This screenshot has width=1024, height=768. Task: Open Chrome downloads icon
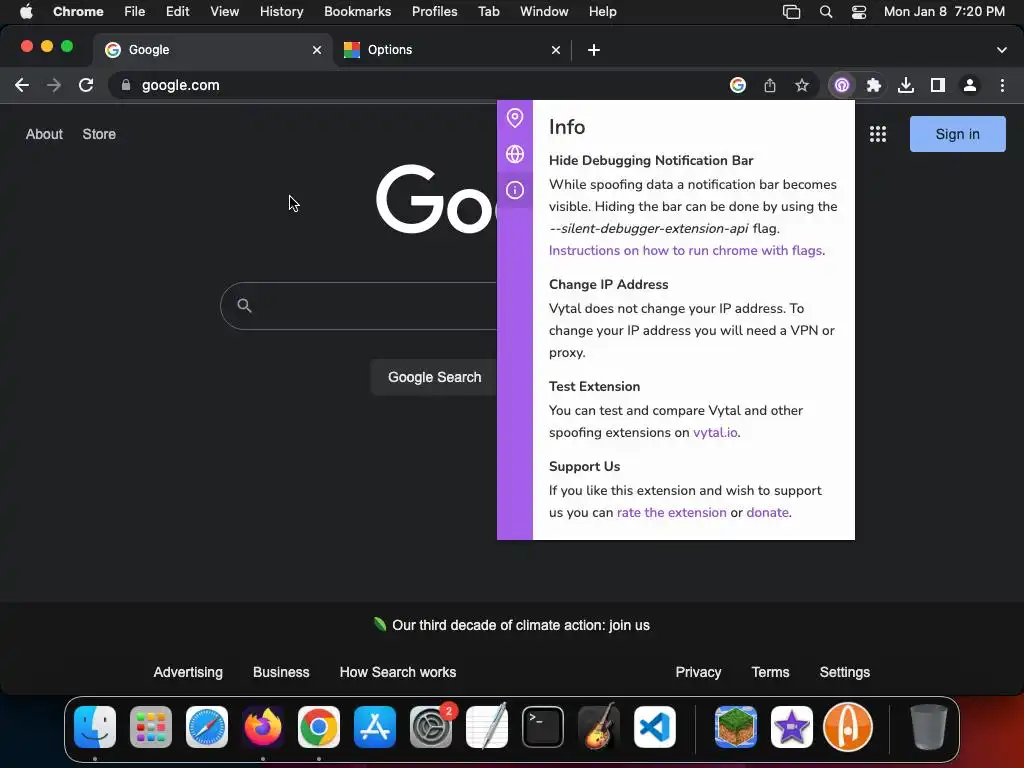(x=906, y=85)
